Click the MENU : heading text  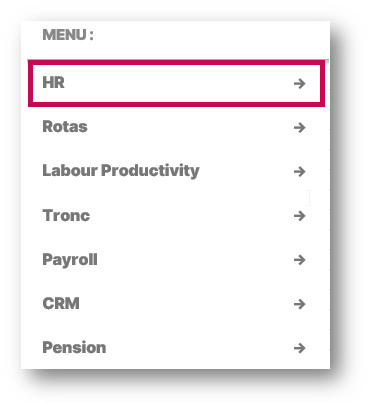tap(68, 35)
